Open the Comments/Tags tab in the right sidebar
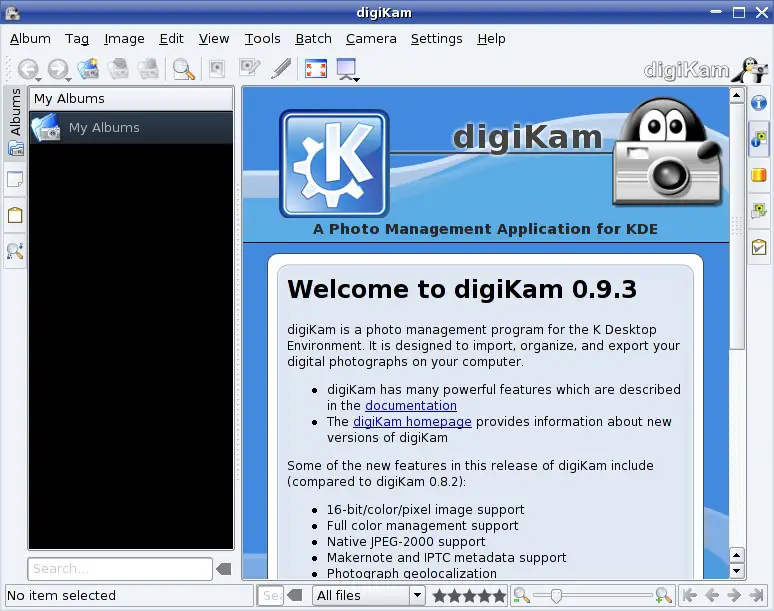Image resolution: width=774 pixels, height=611 pixels. tap(759, 211)
